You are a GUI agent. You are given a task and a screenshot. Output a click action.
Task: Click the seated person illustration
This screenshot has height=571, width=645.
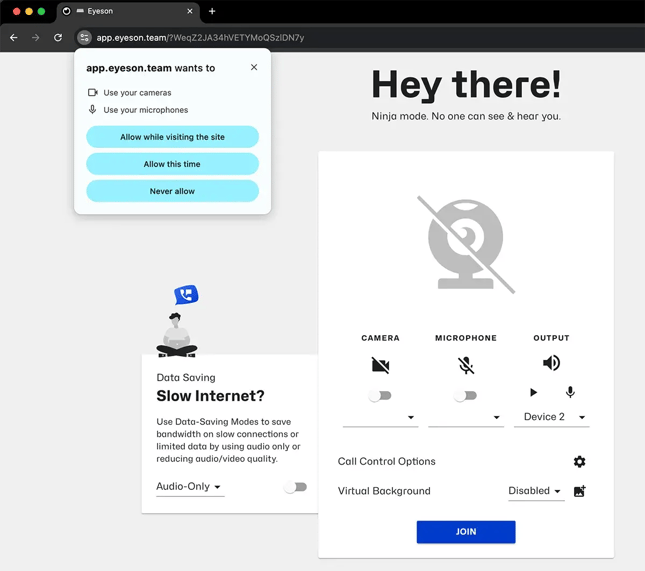pyautogui.click(x=177, y=335)
